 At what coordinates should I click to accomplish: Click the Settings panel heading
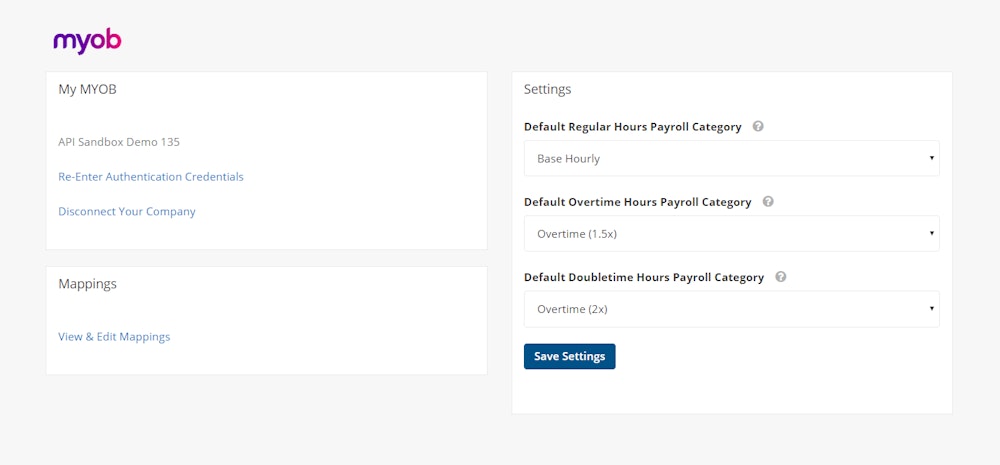(x=548, y=89)
